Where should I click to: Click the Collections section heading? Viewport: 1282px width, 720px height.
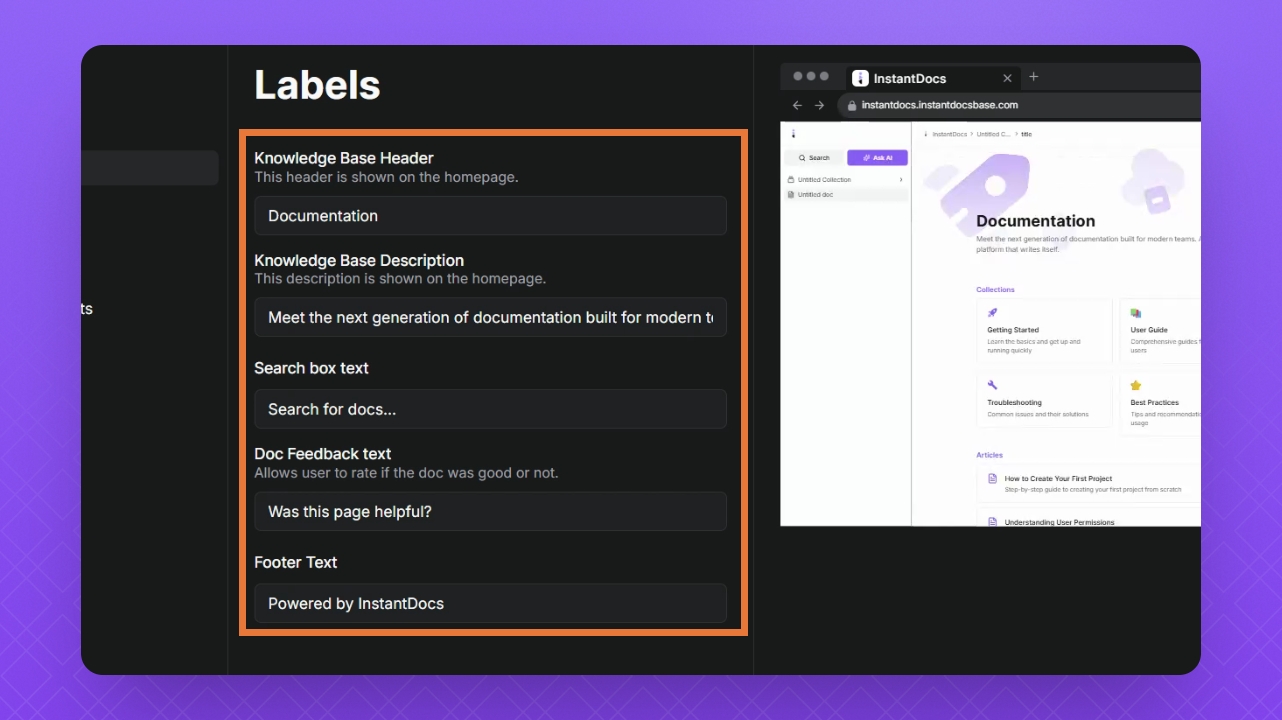click(x=995, y=290)
